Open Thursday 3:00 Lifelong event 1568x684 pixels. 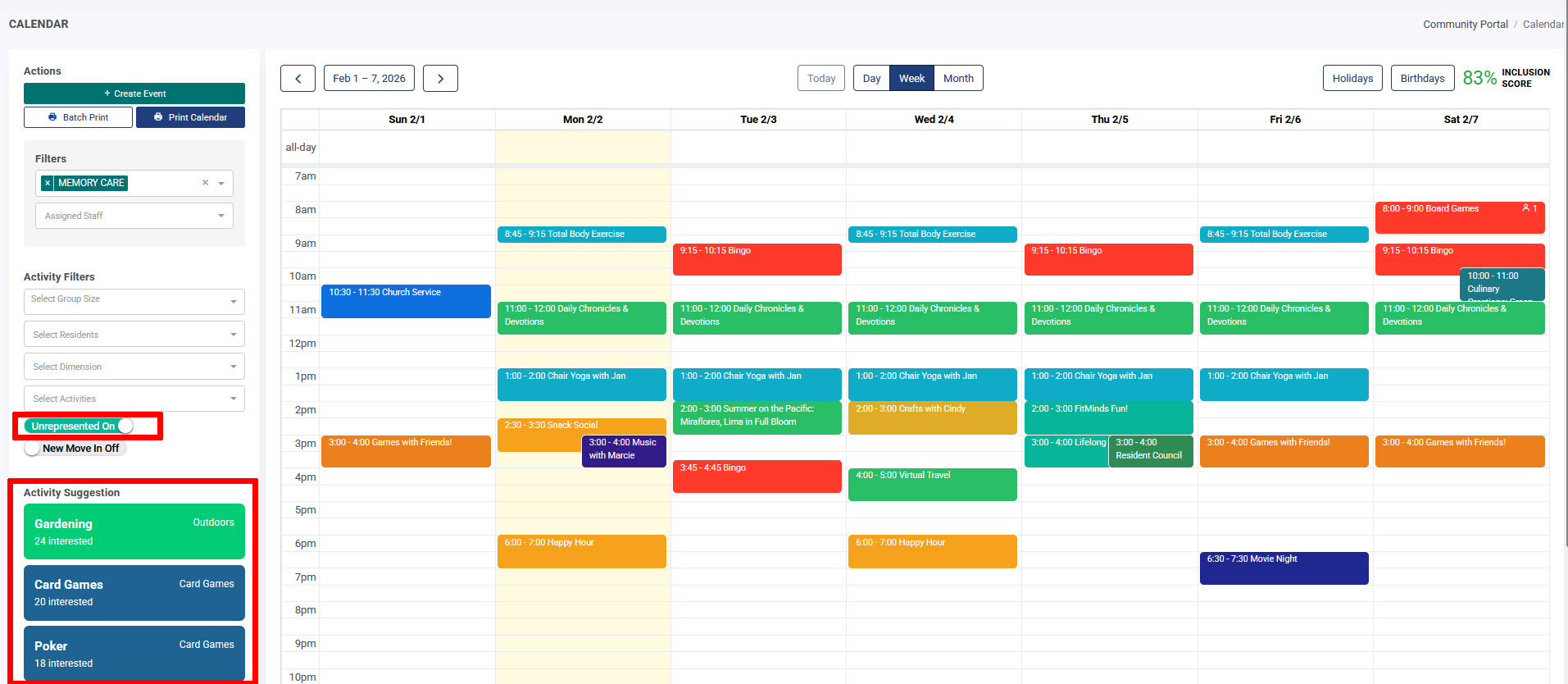[x=1066, y=451]
